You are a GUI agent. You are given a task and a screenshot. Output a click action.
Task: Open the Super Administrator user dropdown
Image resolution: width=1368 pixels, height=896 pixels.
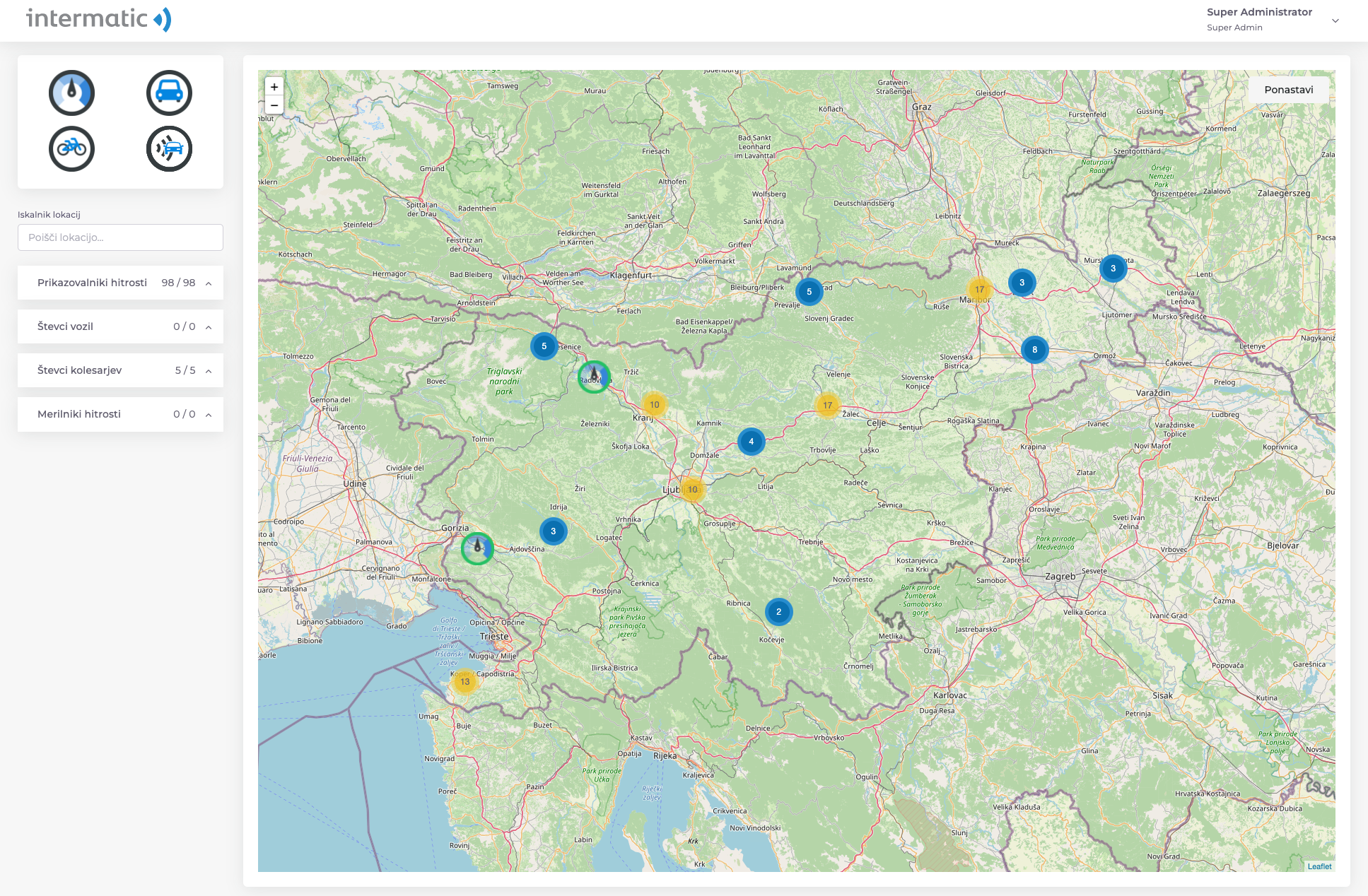[1335, 20]
